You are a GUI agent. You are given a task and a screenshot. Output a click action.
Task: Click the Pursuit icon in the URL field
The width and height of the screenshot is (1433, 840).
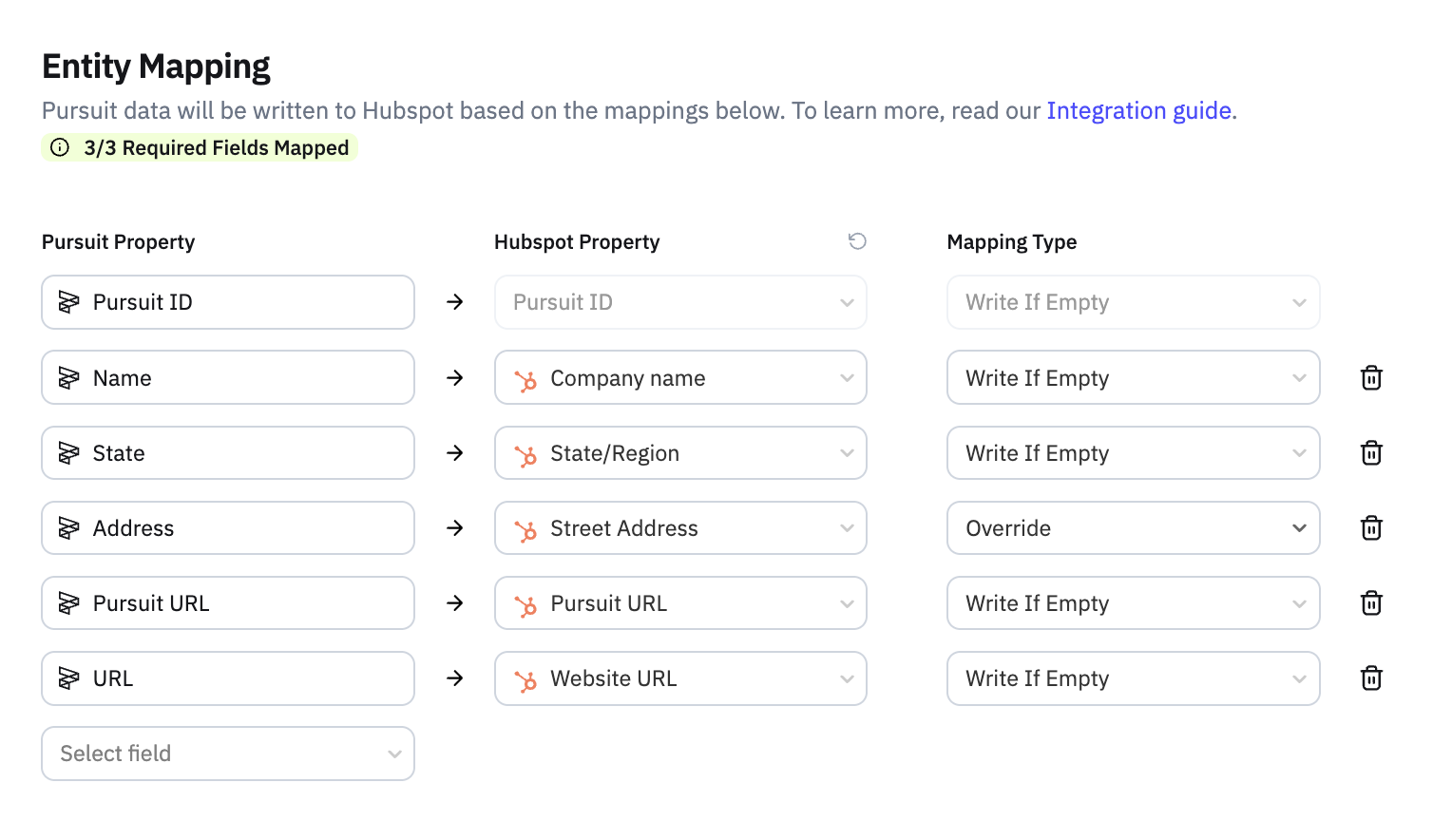click(x=69, y=678)
